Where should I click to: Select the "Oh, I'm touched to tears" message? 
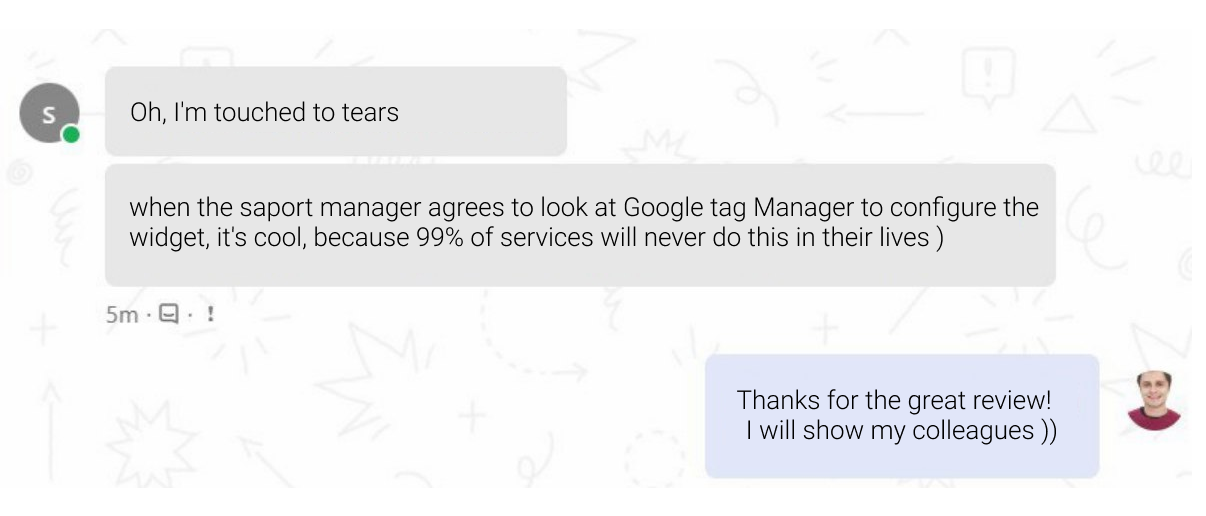click(x=336, y=111)
